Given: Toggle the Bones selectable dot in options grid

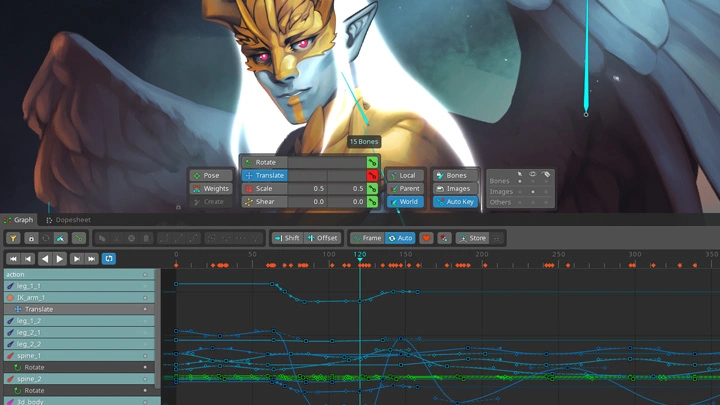Looking at the screenshot, I should pos(520,181).
